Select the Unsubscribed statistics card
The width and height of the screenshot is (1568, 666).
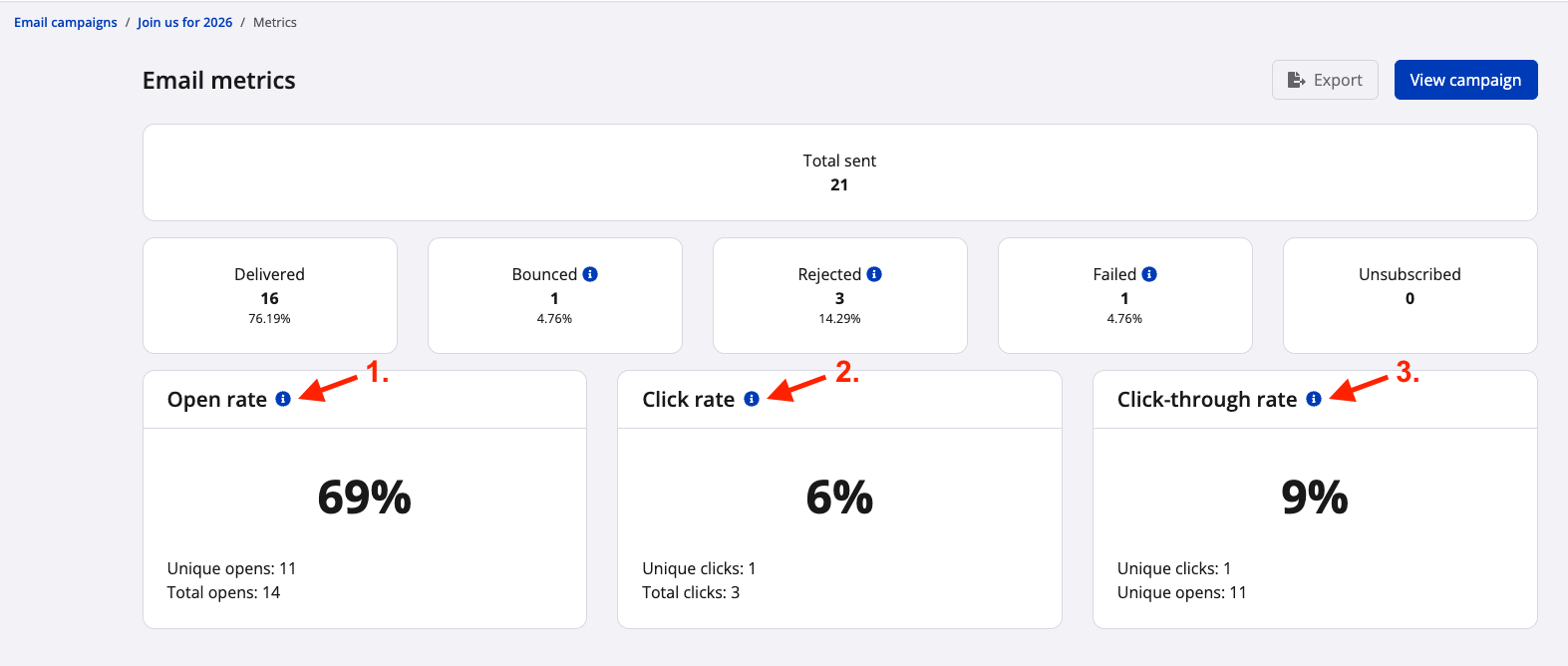point(1410,295)
